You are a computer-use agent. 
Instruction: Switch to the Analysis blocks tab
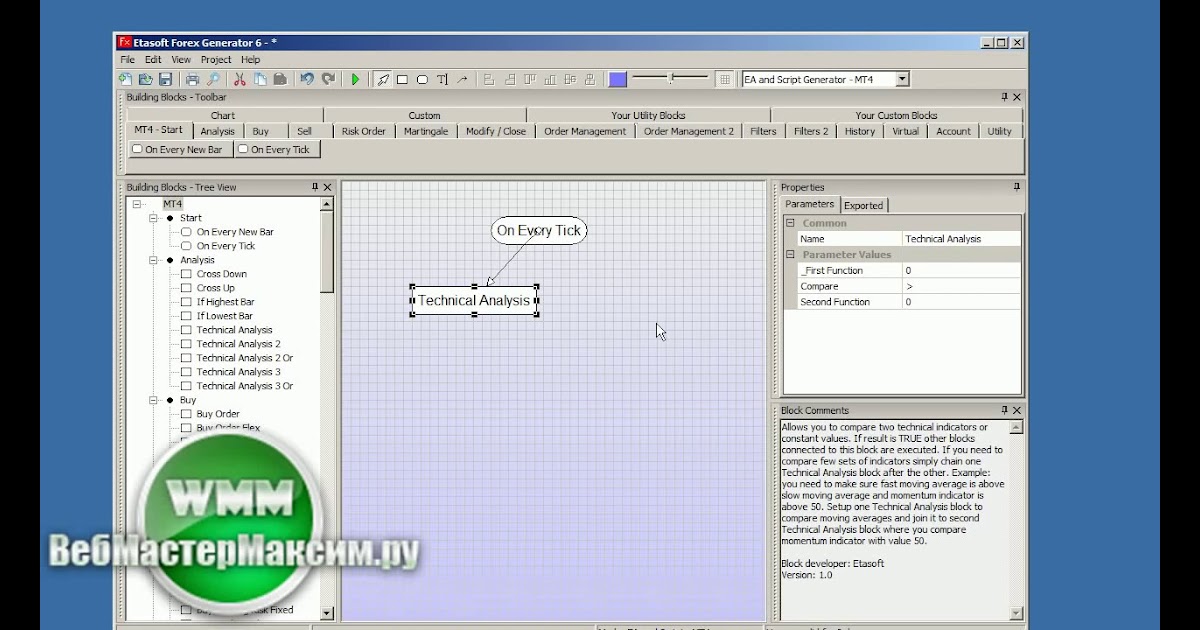click(x=217, y=131)
